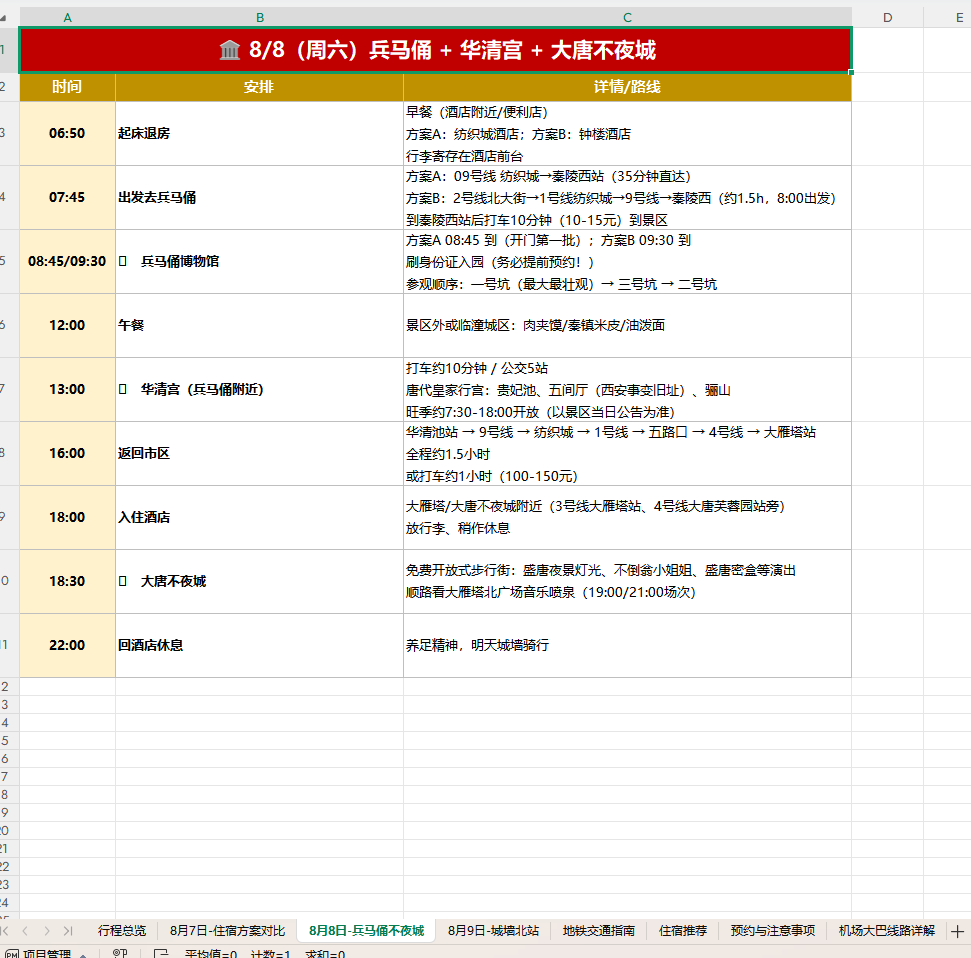The height and width of the screenshot is (958, 971).
Task: Select column B header
Action: coord(259,17)
